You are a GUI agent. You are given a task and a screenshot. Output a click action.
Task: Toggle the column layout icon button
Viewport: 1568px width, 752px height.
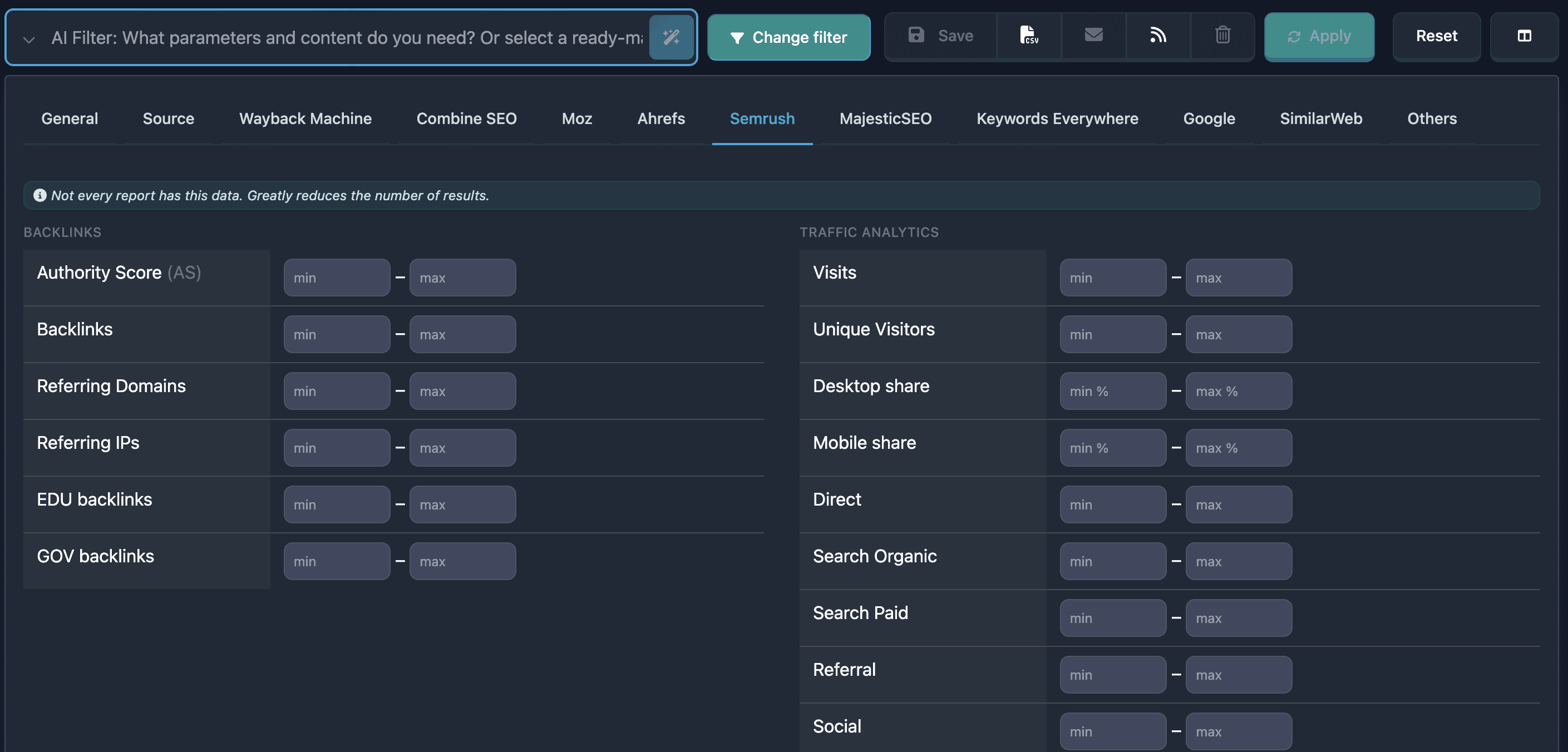[1524, 36]
